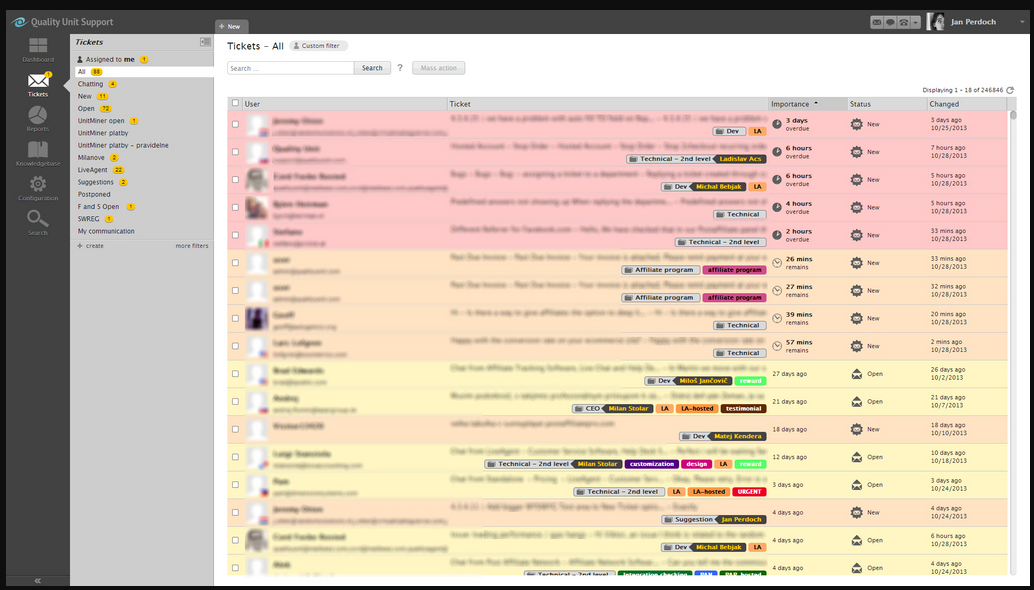Click the Mass action button
The image size is (1034, 590).
pos(439,68)
